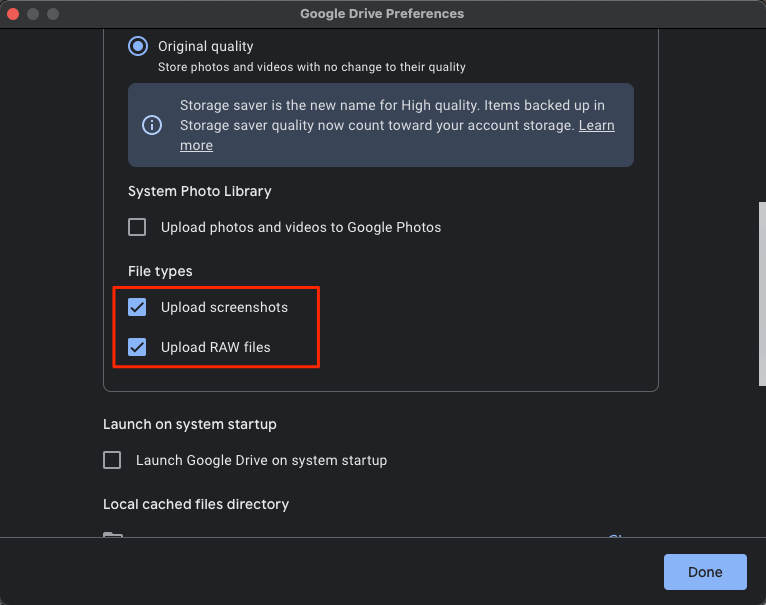The width and height of the screenshot is (766, 605).
Task: Click the System Photo Library heading
Action: [x=199, y=191]
